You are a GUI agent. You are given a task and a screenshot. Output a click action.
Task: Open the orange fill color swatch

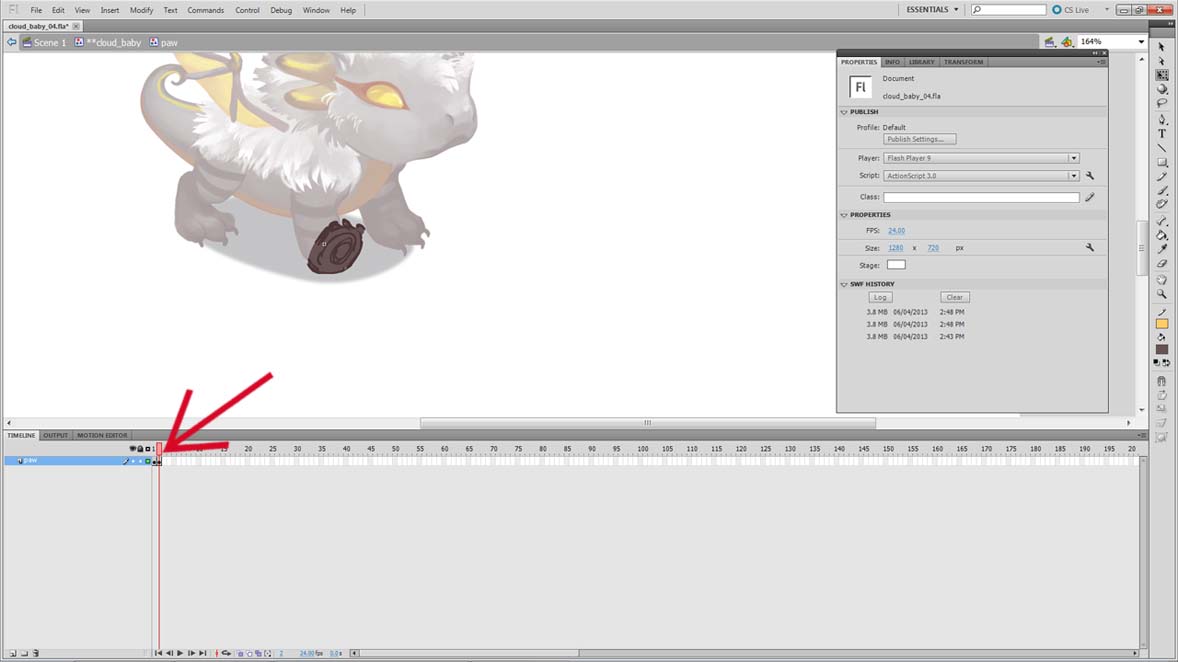point(1161,324)
